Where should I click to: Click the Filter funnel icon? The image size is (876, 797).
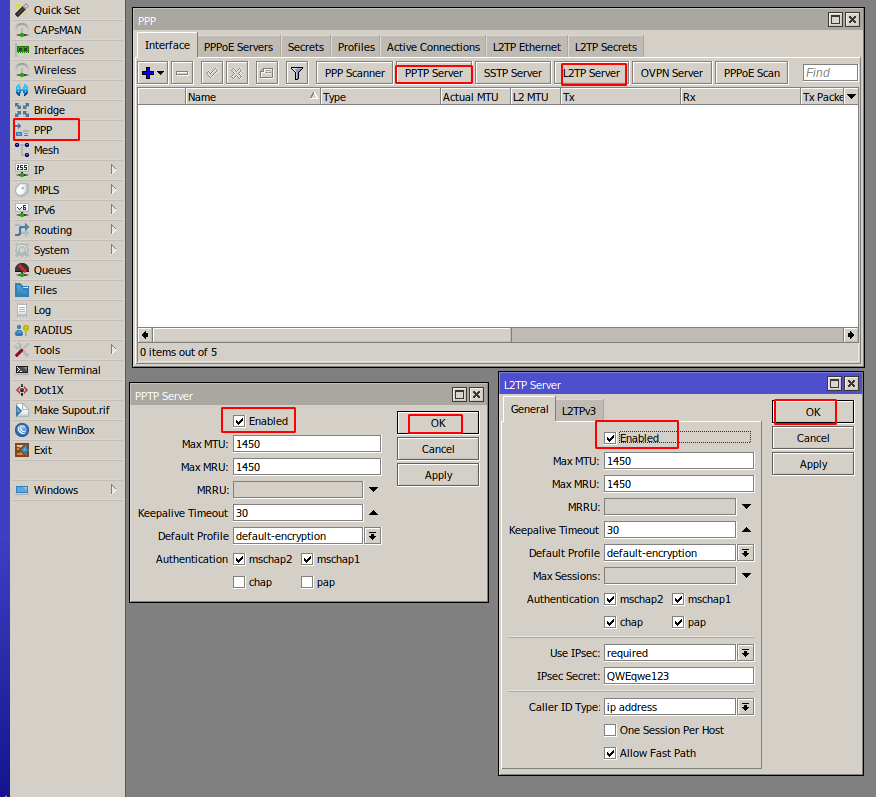(296, 72)
